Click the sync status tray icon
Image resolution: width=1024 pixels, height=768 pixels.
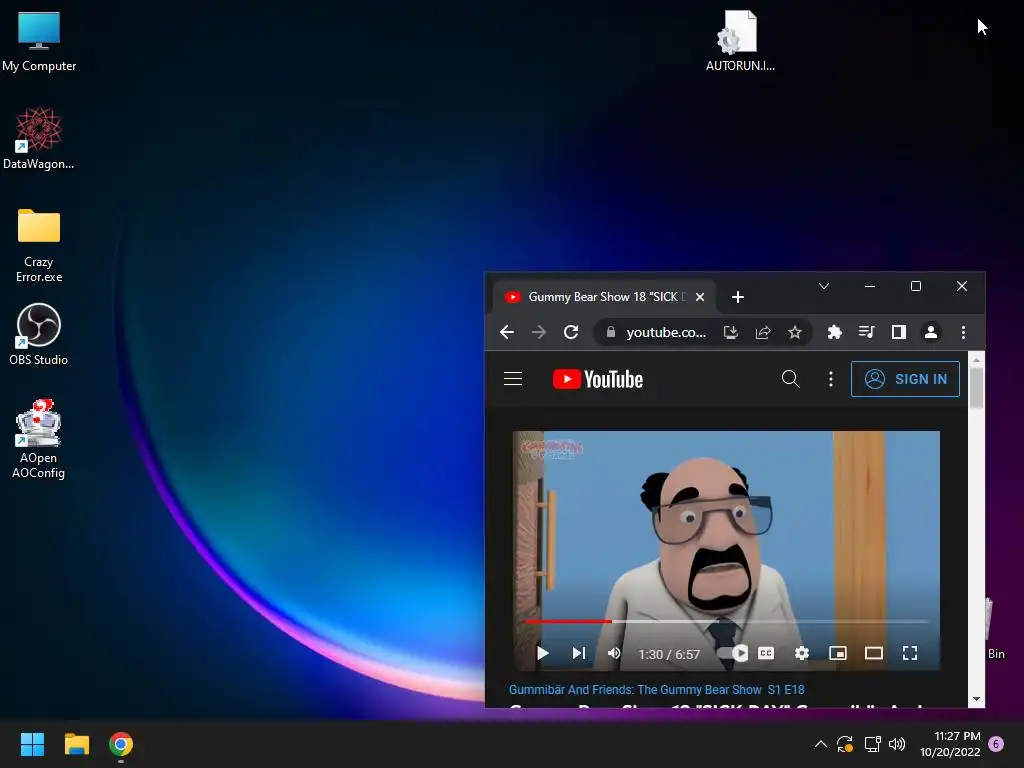[844, 744]
